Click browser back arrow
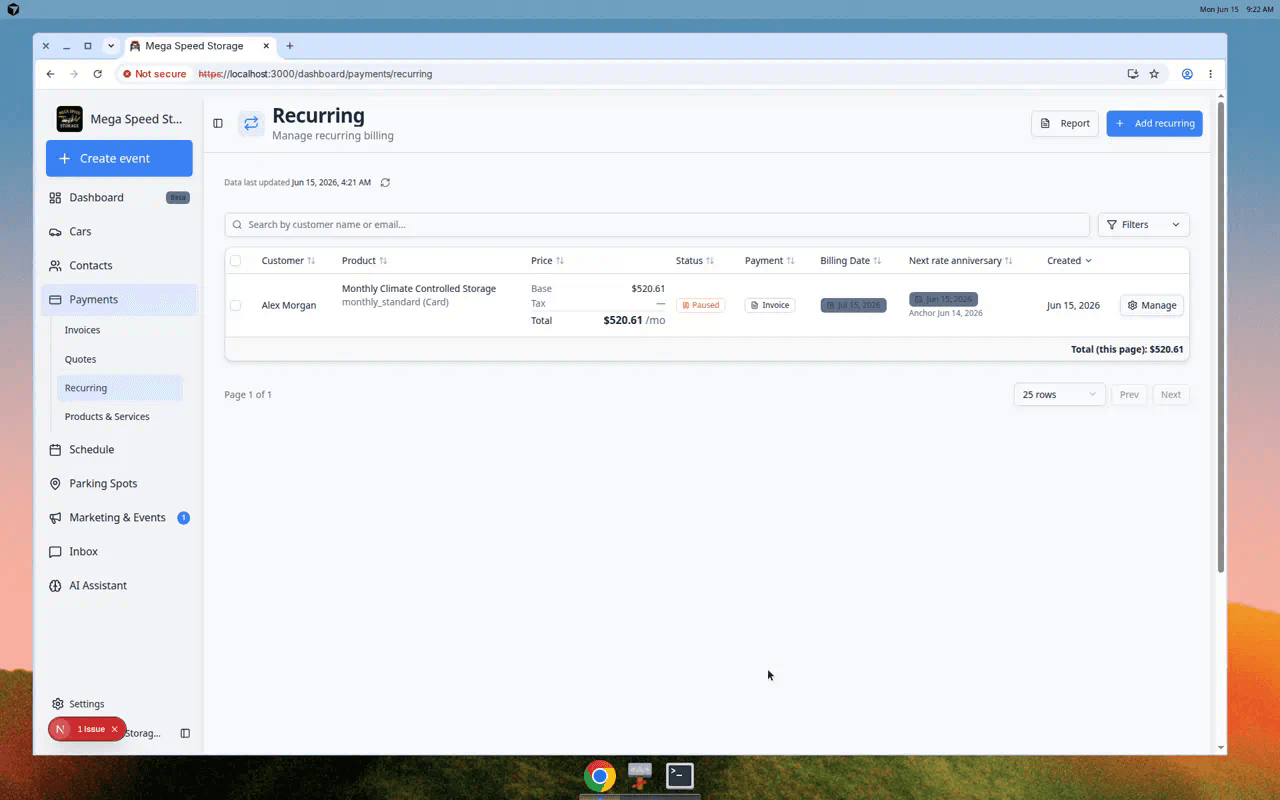This screenshot has width=1280, height=800. 50,74
